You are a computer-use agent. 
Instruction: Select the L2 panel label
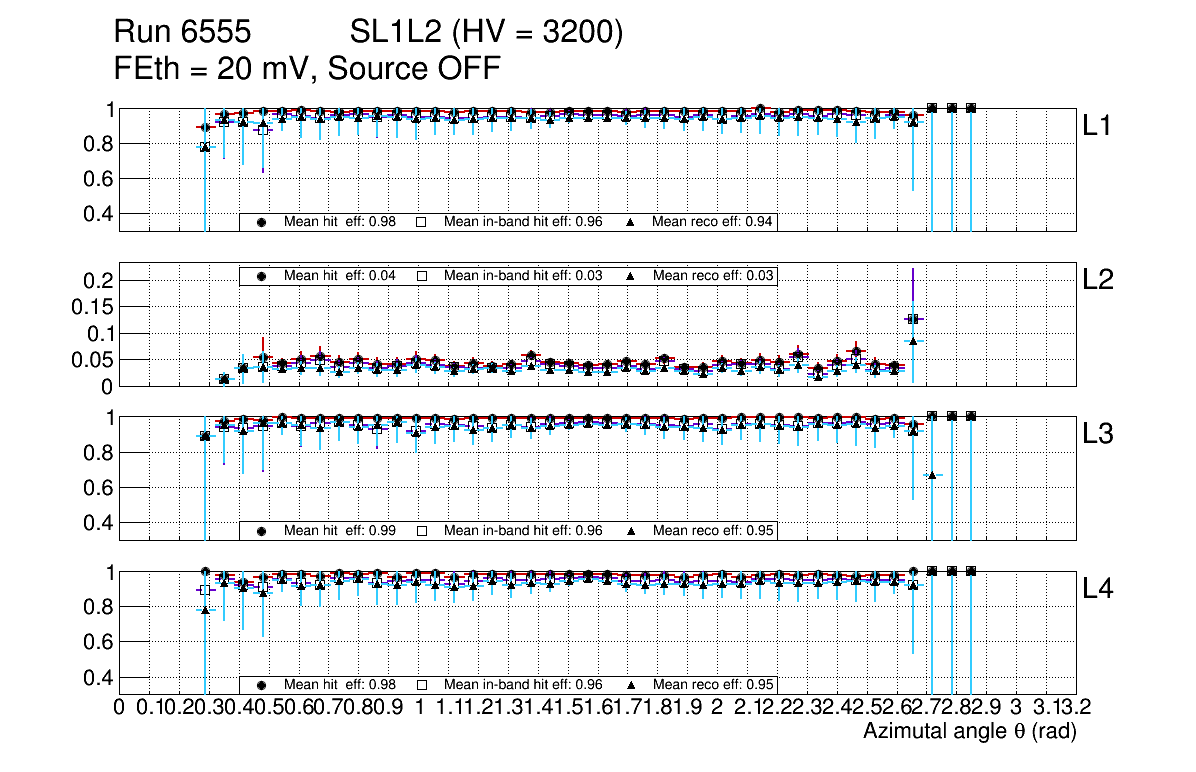(x=1099, y=281)
